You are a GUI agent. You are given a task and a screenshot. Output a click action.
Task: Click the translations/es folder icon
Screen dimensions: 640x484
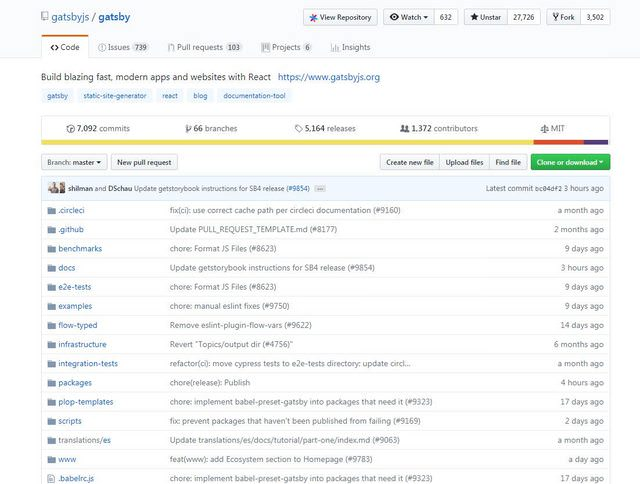pos(51,441)
